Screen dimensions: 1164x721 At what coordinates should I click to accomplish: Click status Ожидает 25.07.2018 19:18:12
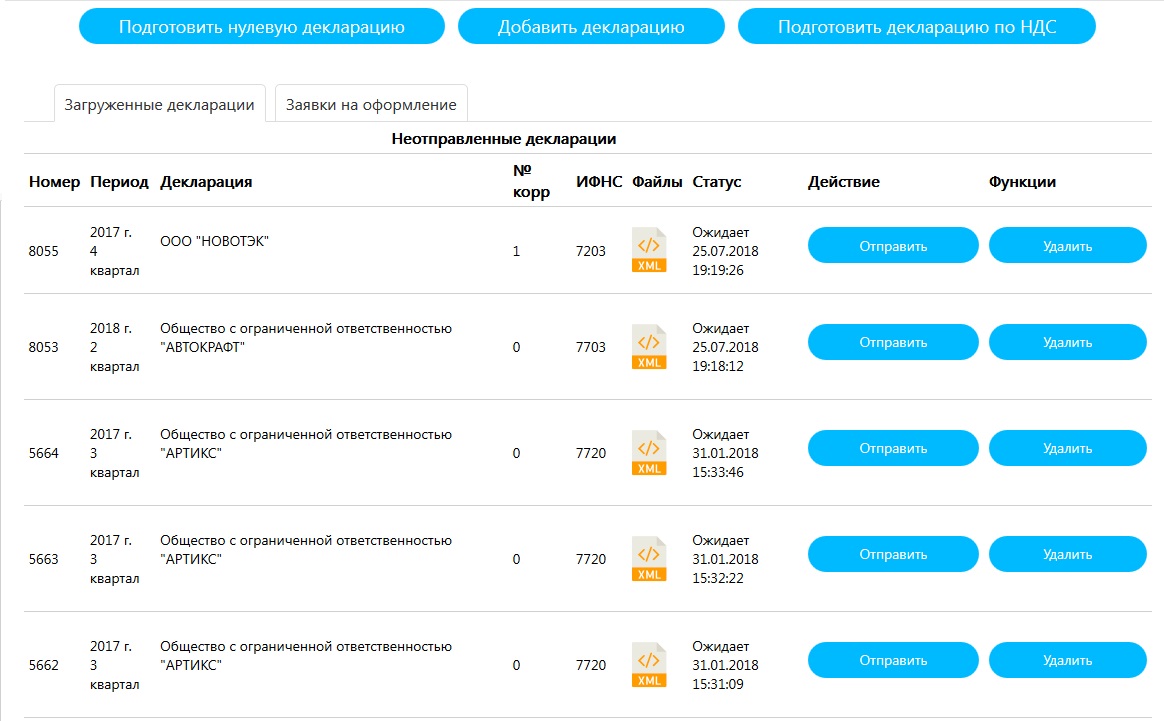(725, 347)
